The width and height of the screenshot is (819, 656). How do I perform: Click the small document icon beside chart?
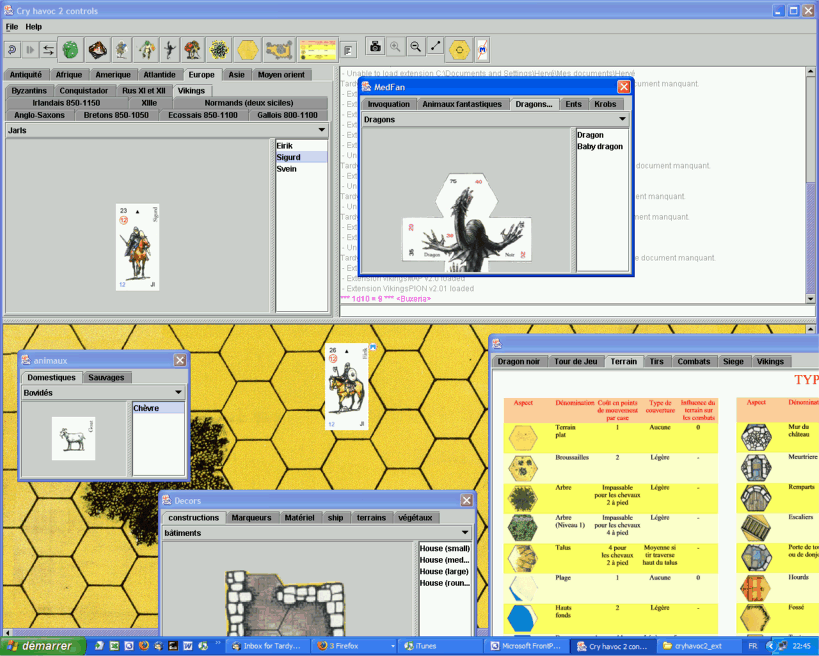(348, 50)
